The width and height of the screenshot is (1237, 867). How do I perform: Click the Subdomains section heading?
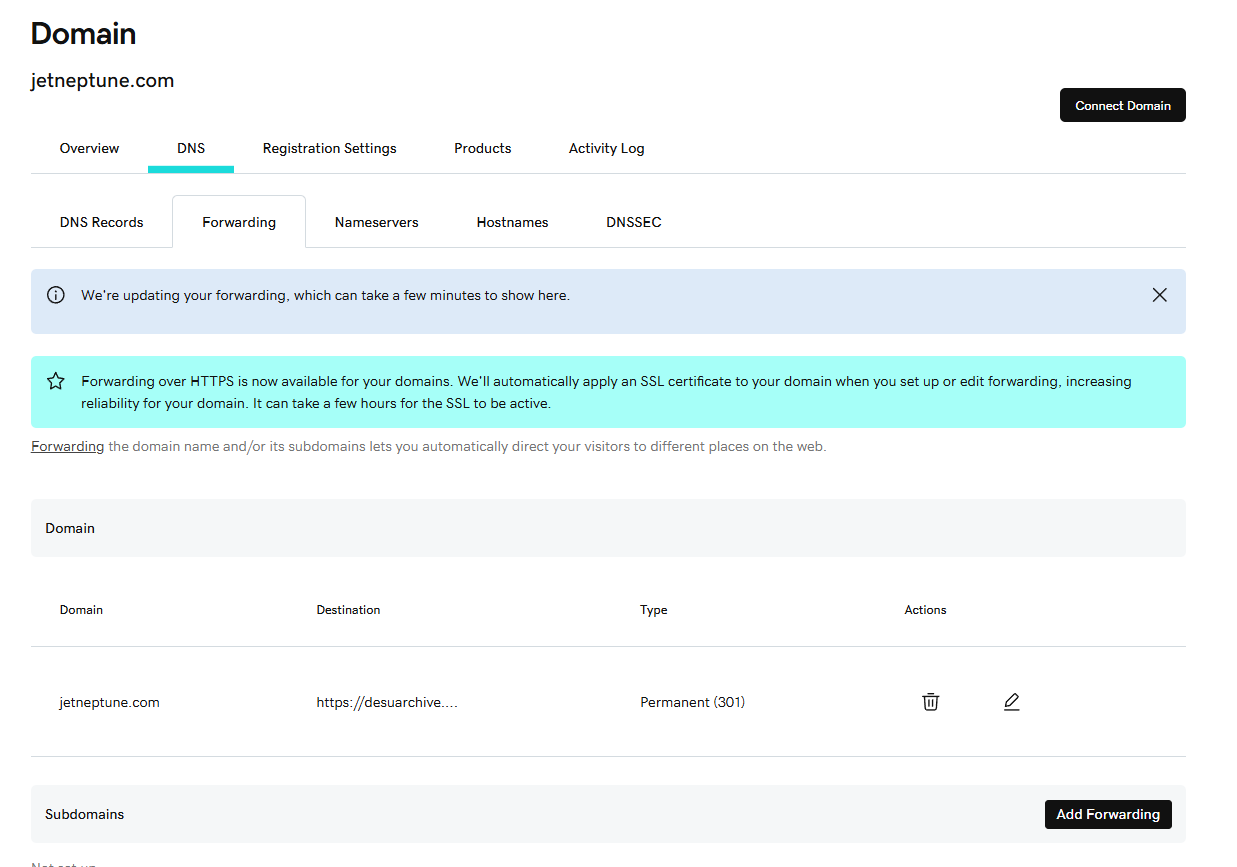pos(84,814)
